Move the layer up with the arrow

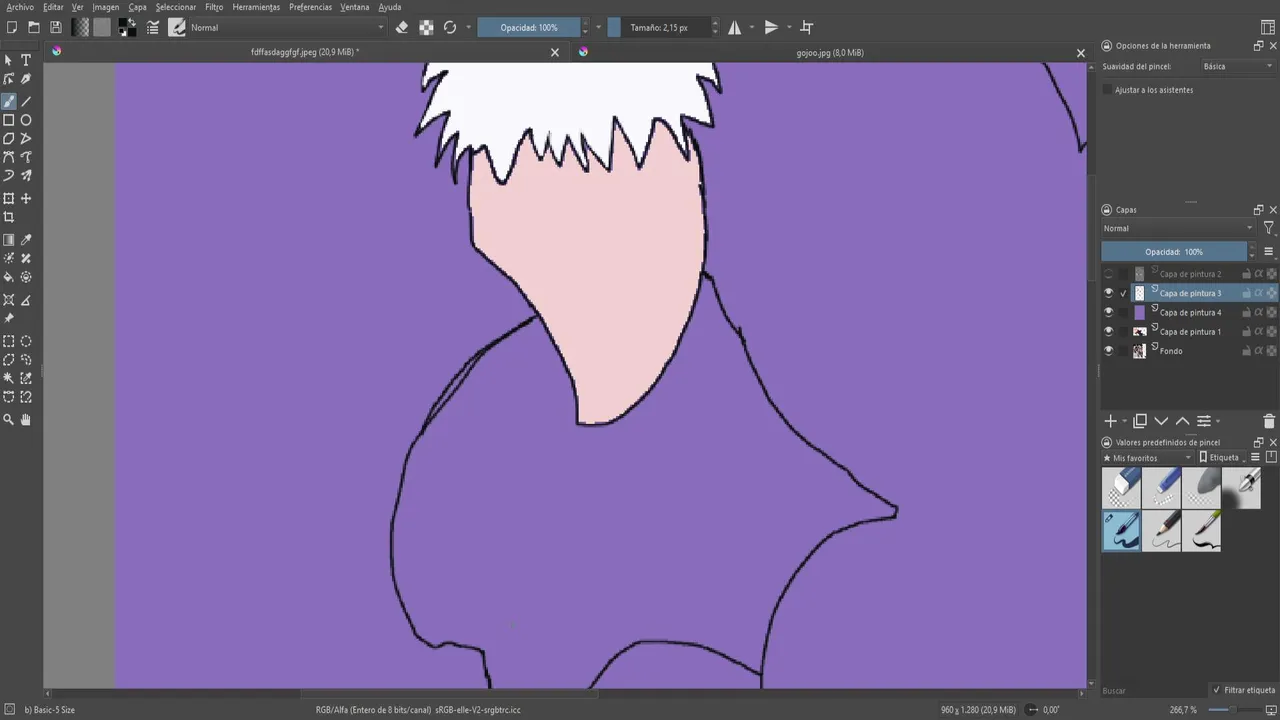point(1182,422)
